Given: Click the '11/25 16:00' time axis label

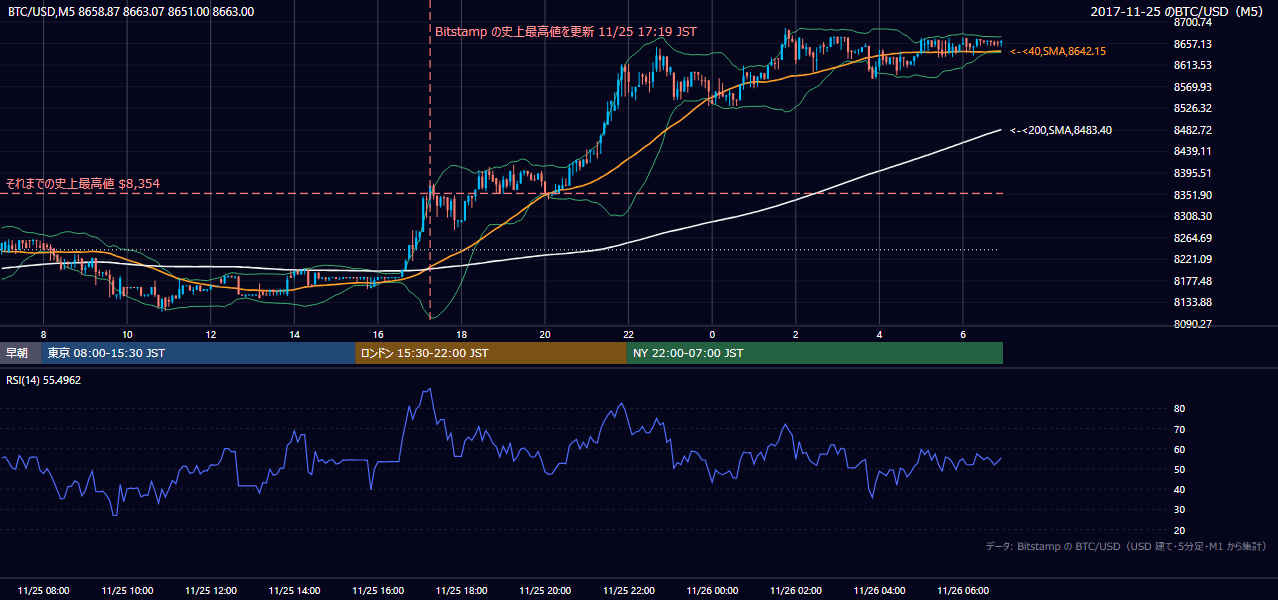Looking at the screenshot, I should point(378,591).
